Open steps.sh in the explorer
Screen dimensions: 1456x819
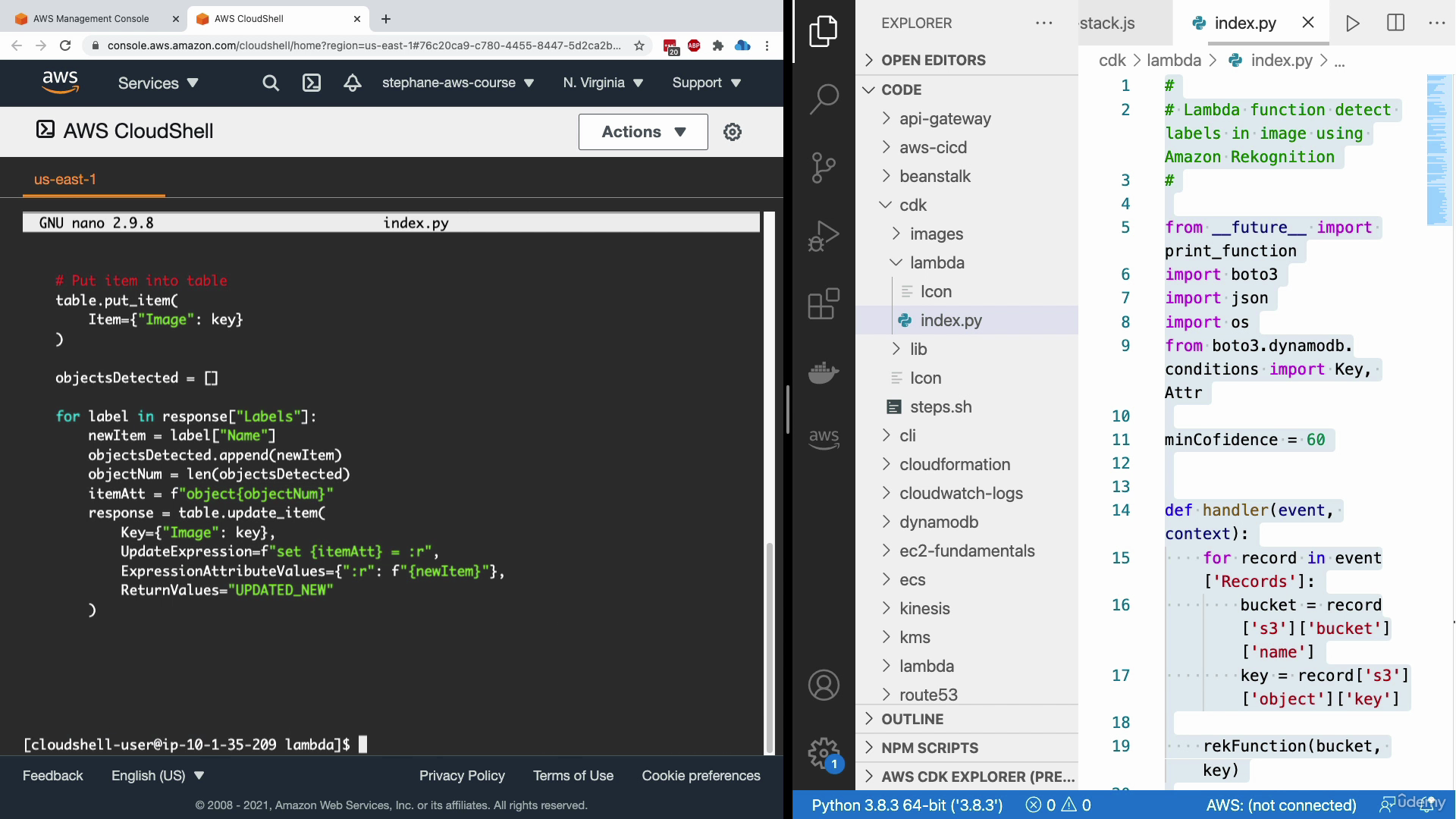967,406
